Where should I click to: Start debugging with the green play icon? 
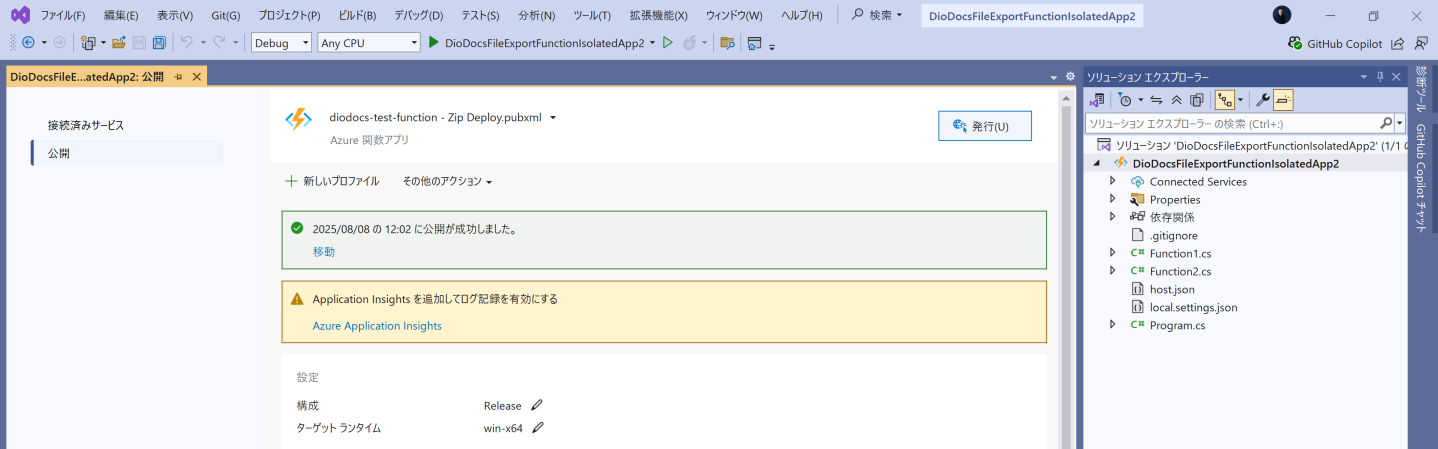(x=434, y=43)
